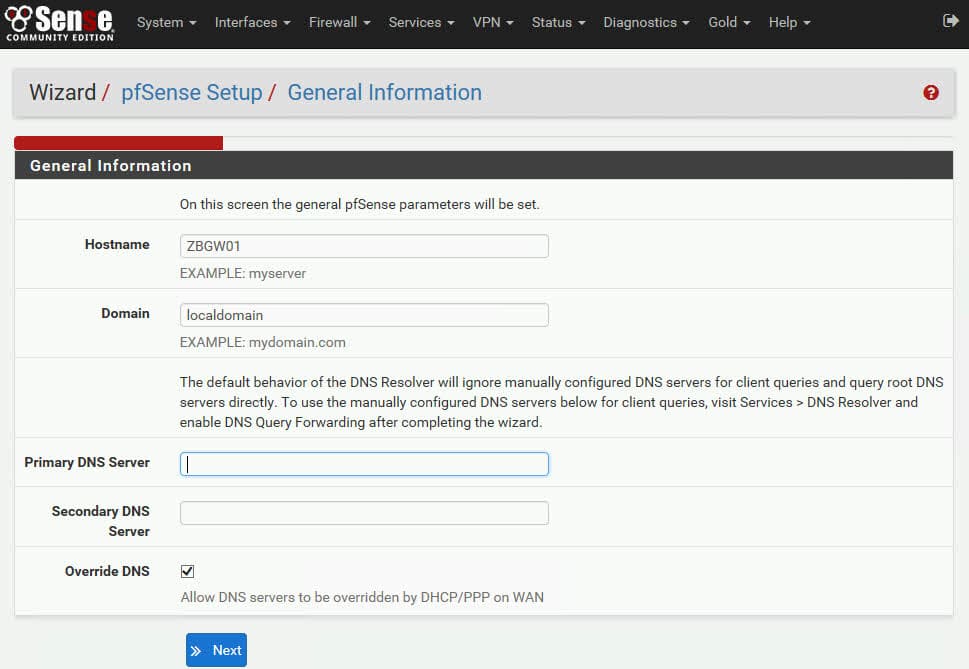Click the logout icon in top right
This screenshot has height=669, width=969.
click(x=949, y=21)
